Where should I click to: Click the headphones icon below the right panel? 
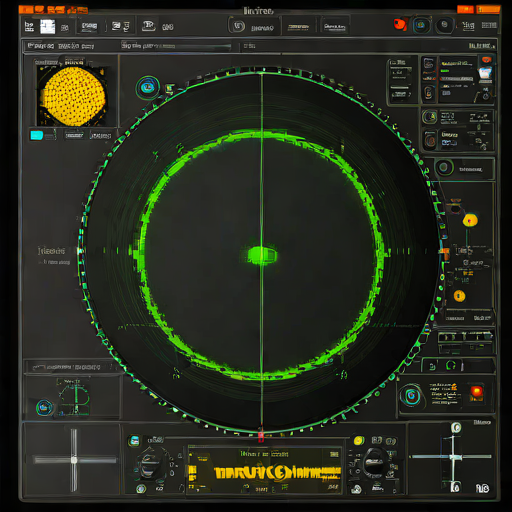coord(451,366)
